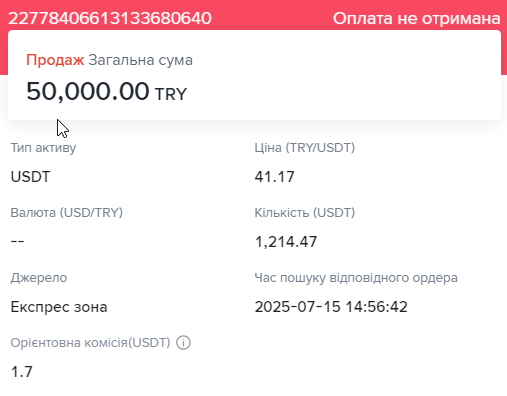Click the info icon next to Орієнтовна комісія
Screen dimensions: 507x396
pyautogui.click(x=183, y=343)
